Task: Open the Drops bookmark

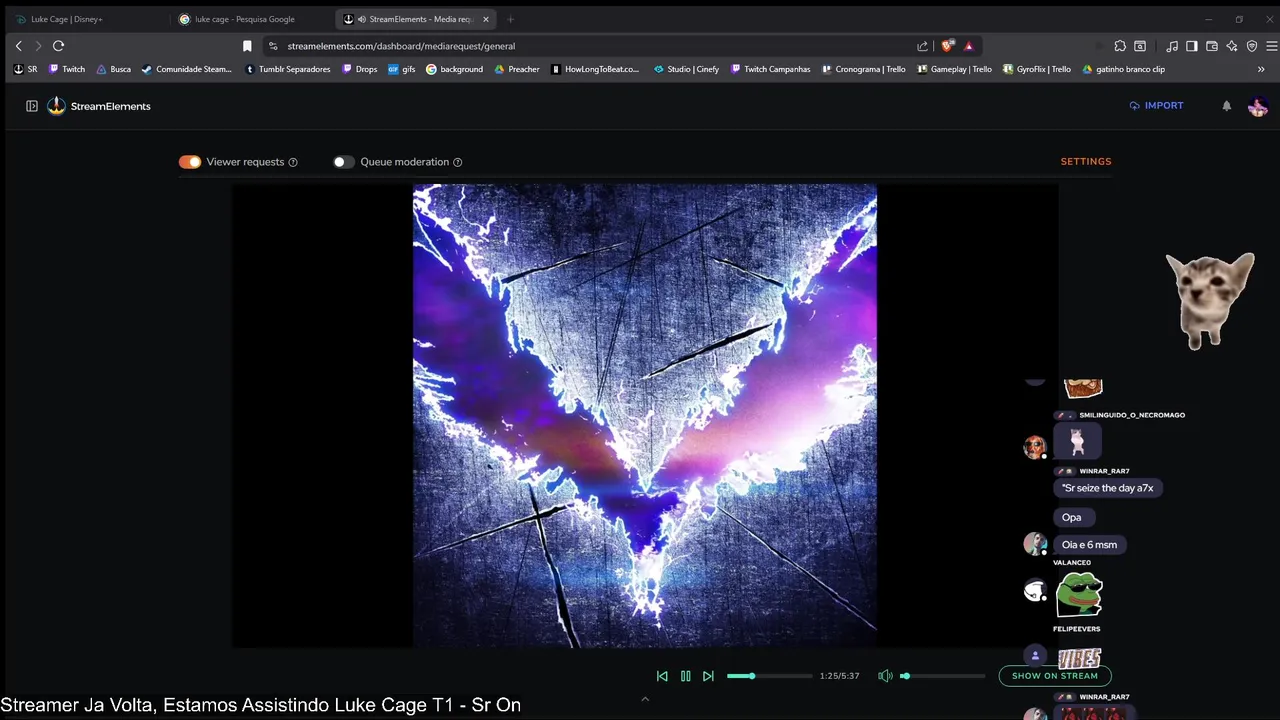Action: tap(359, 70)
